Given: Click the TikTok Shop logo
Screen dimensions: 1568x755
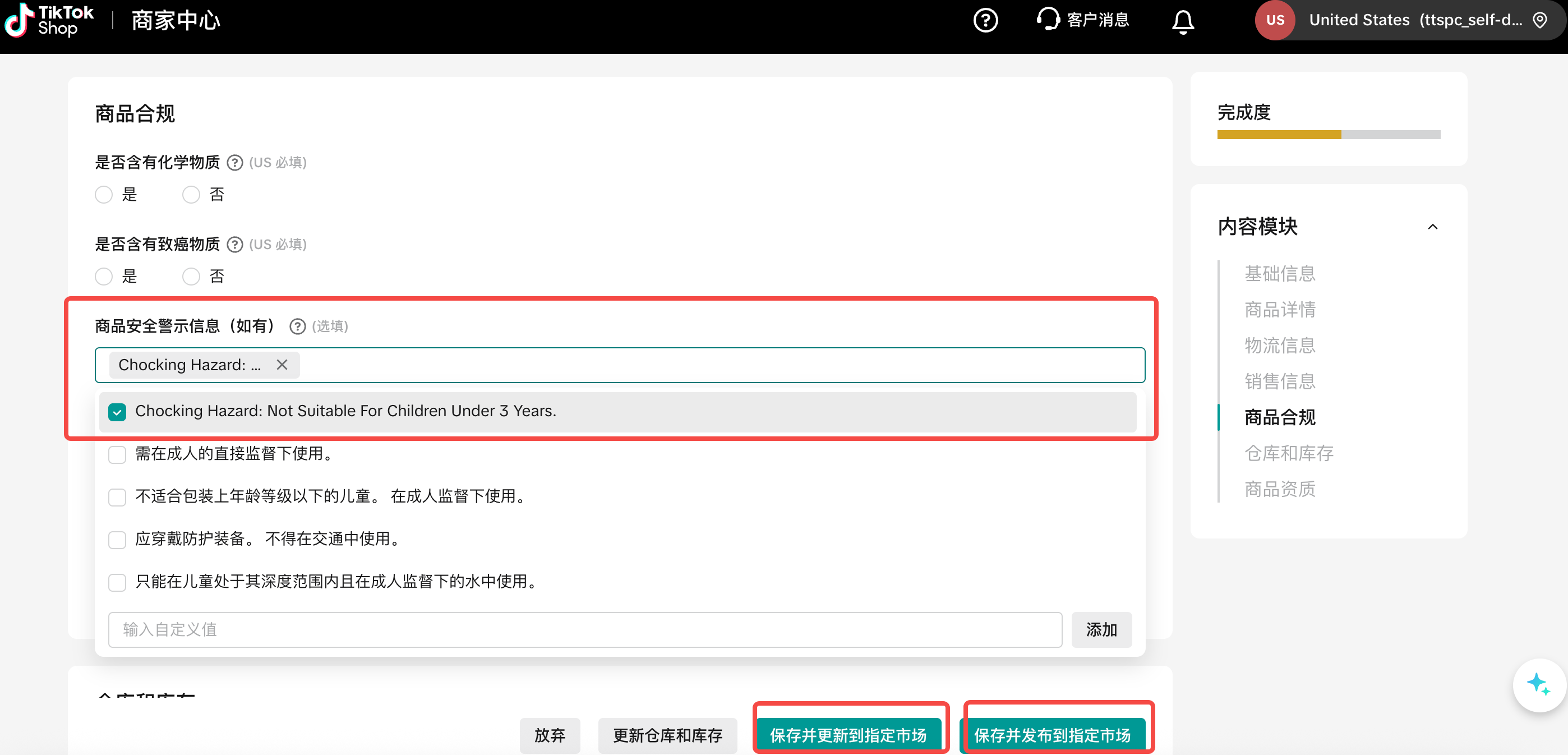Looking at the screenshot, I should [x=49, y=20].
